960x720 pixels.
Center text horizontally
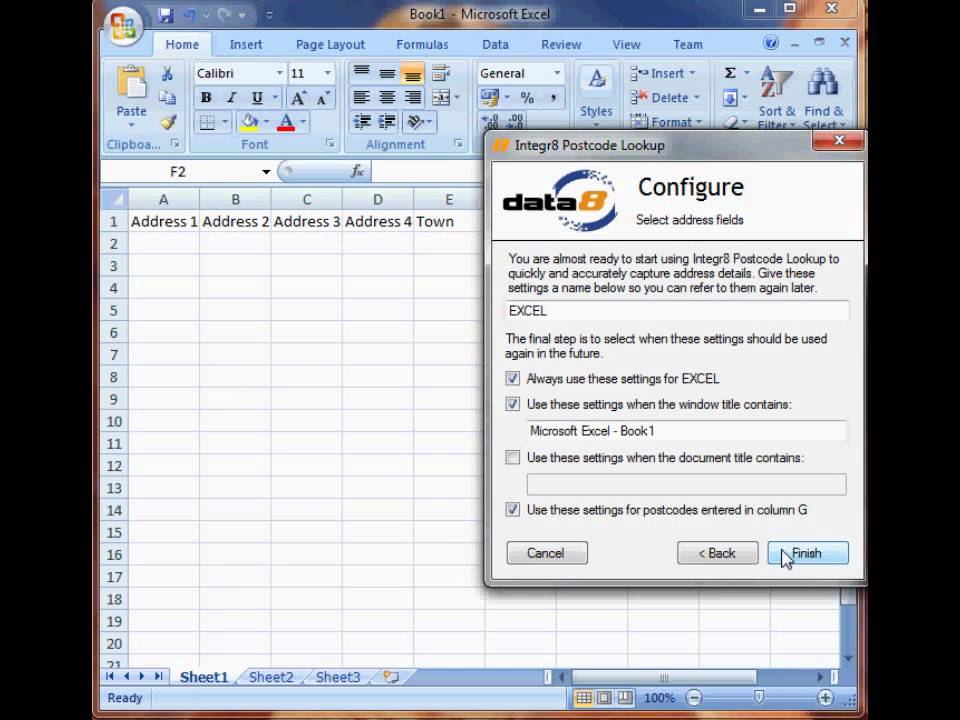tap(387, 97)
